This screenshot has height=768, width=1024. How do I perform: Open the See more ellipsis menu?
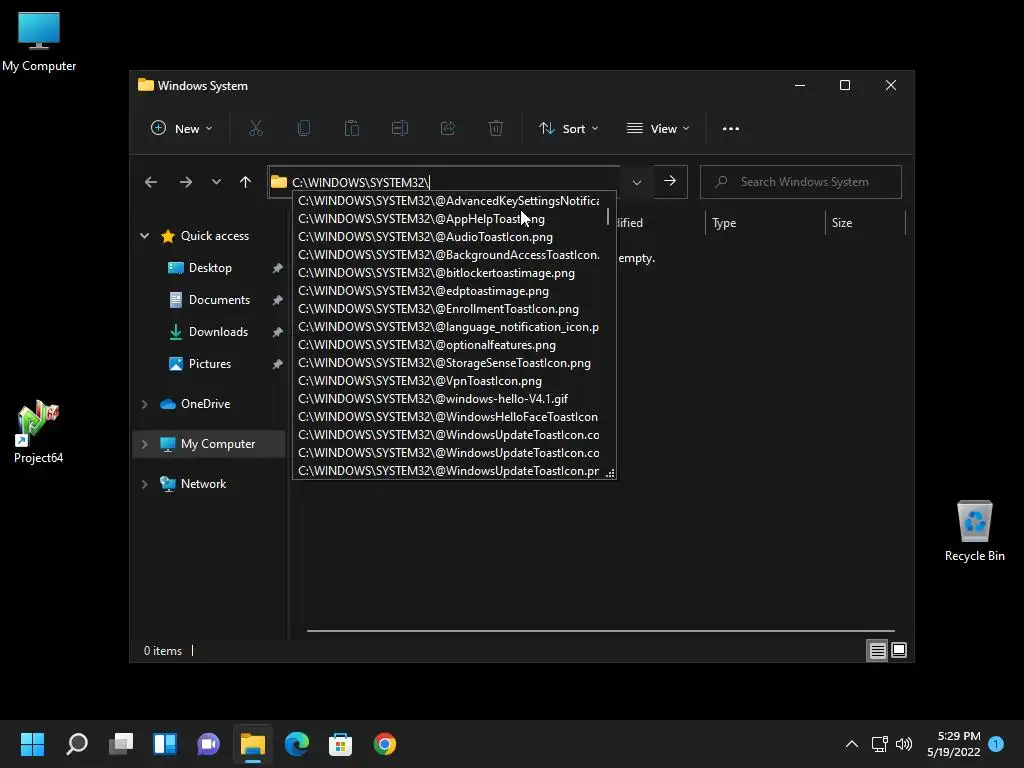[731, 129]
